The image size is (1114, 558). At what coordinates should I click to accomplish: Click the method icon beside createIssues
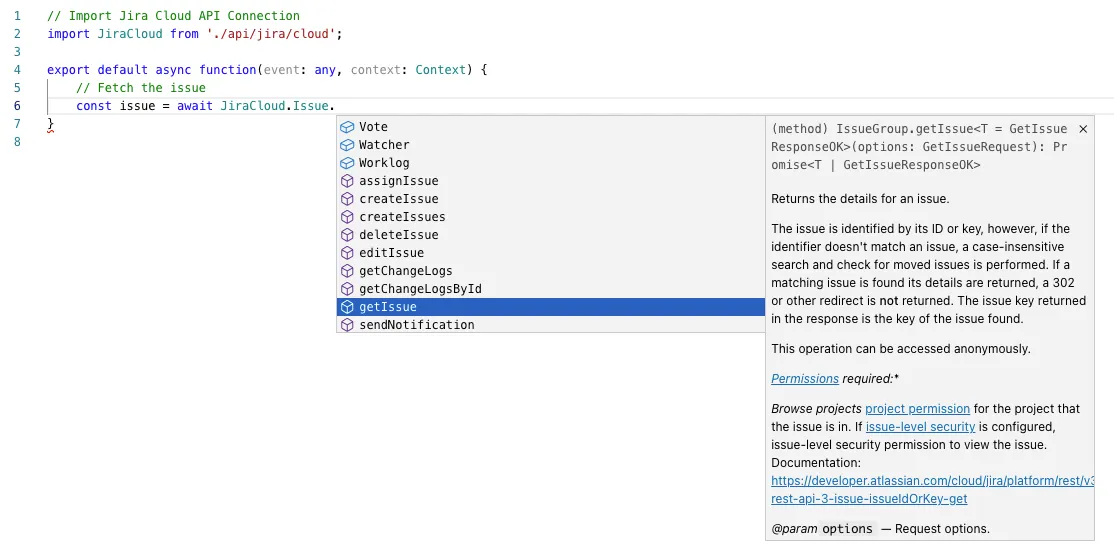347,217
